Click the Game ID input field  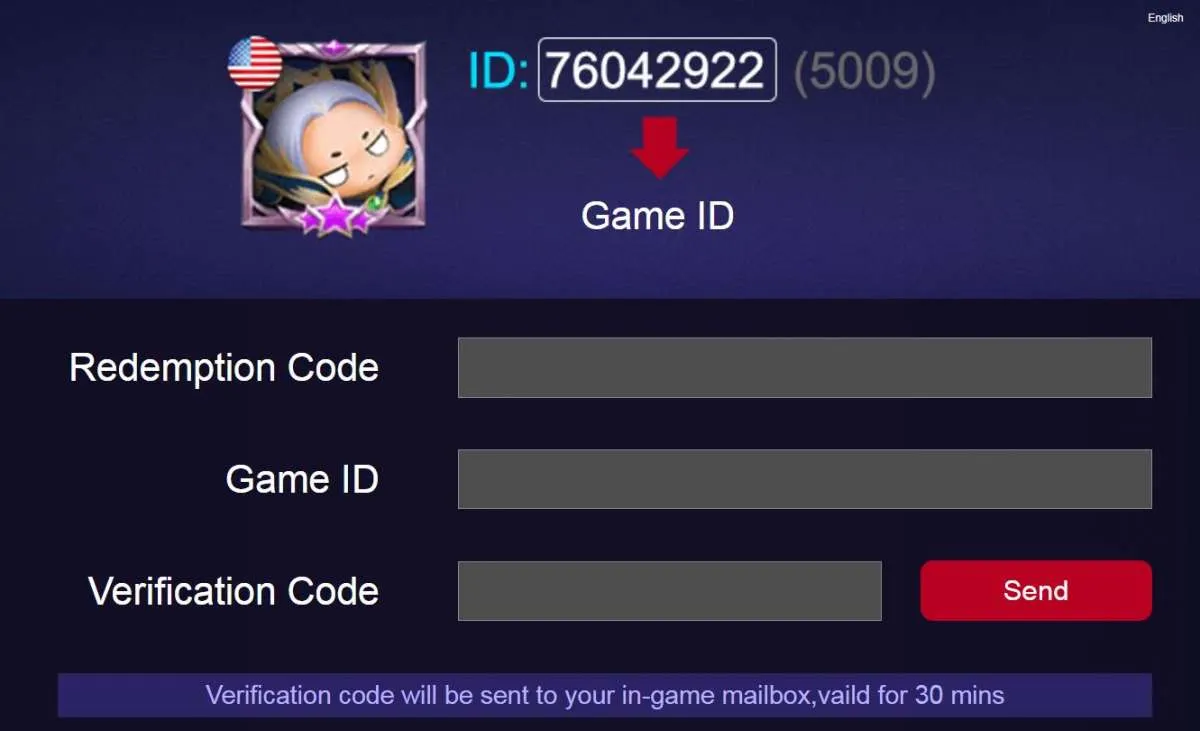805,479
